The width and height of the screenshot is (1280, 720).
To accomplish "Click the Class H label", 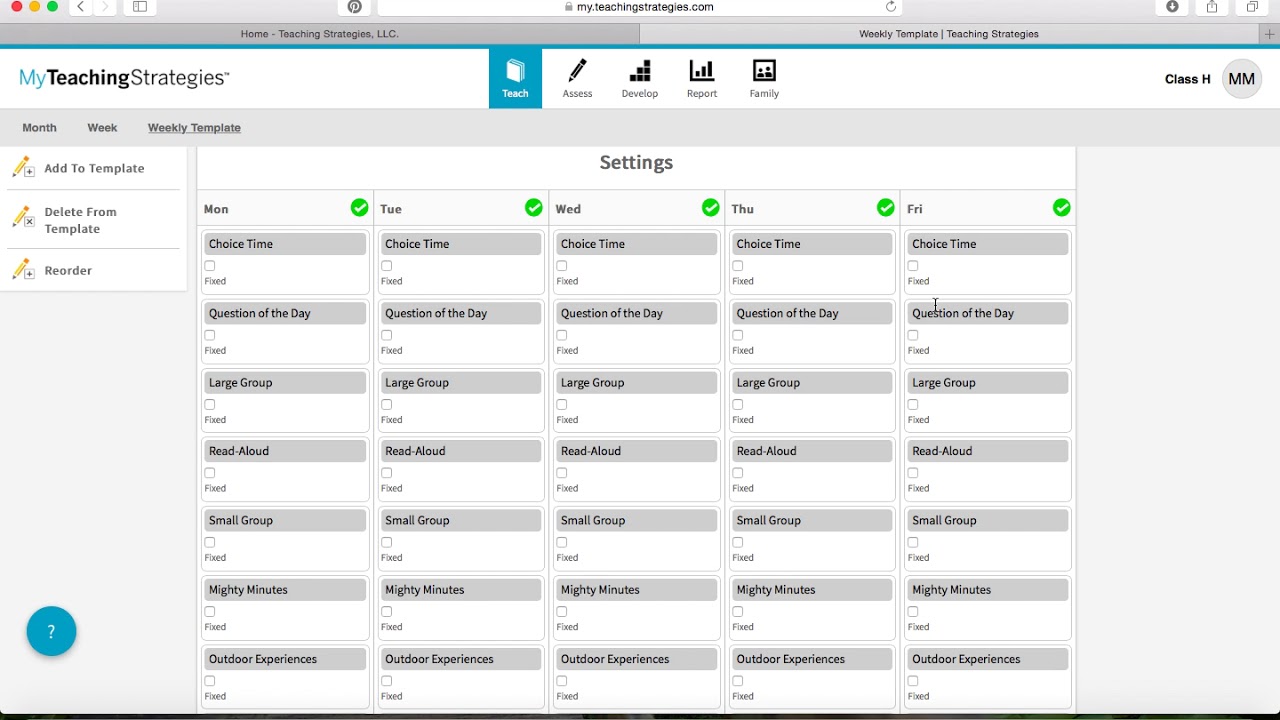I will tap(1187, 79).
